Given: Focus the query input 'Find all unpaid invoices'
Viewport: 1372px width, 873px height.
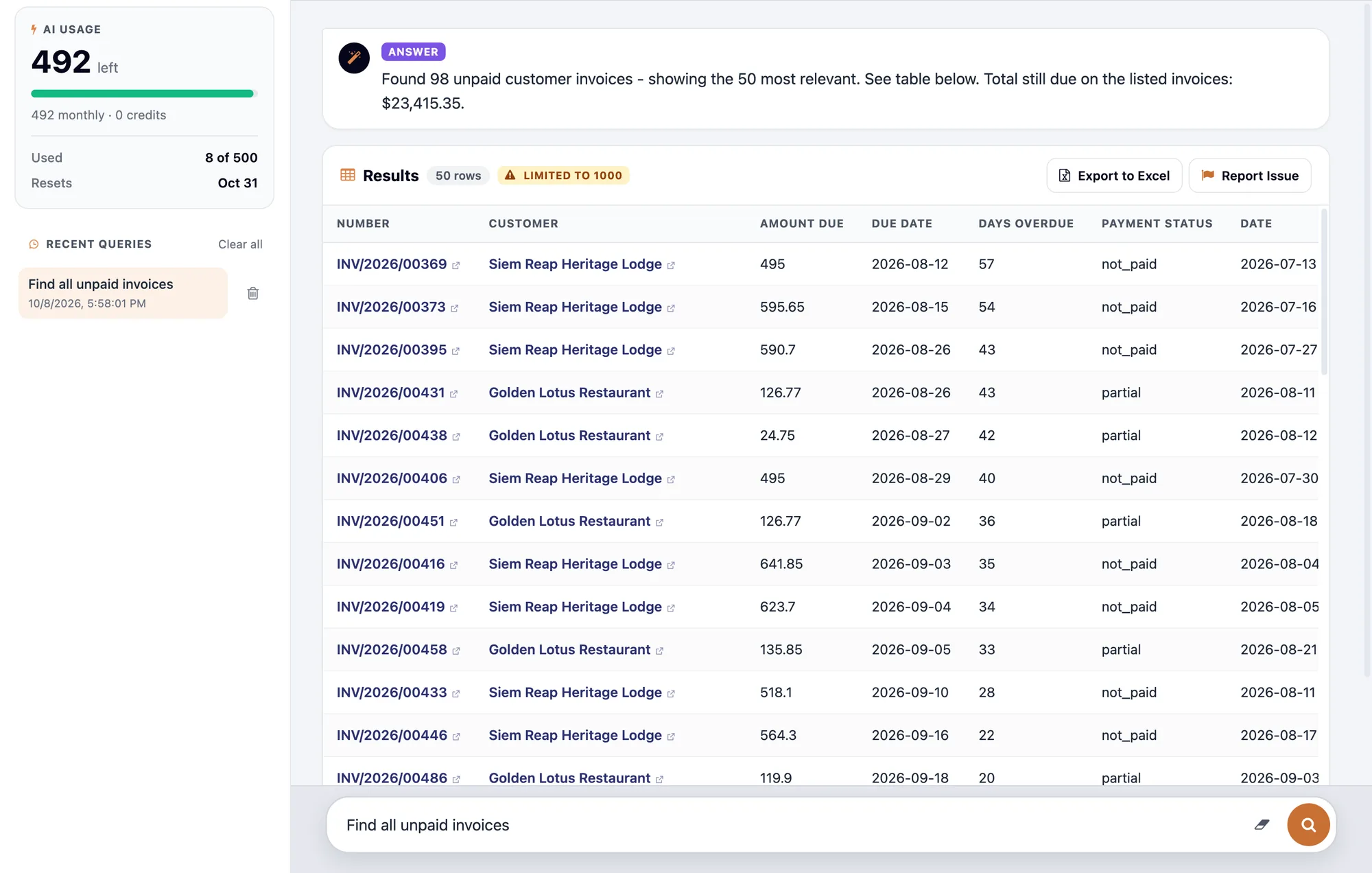Looking at the screenshot, I should (789, 825).
